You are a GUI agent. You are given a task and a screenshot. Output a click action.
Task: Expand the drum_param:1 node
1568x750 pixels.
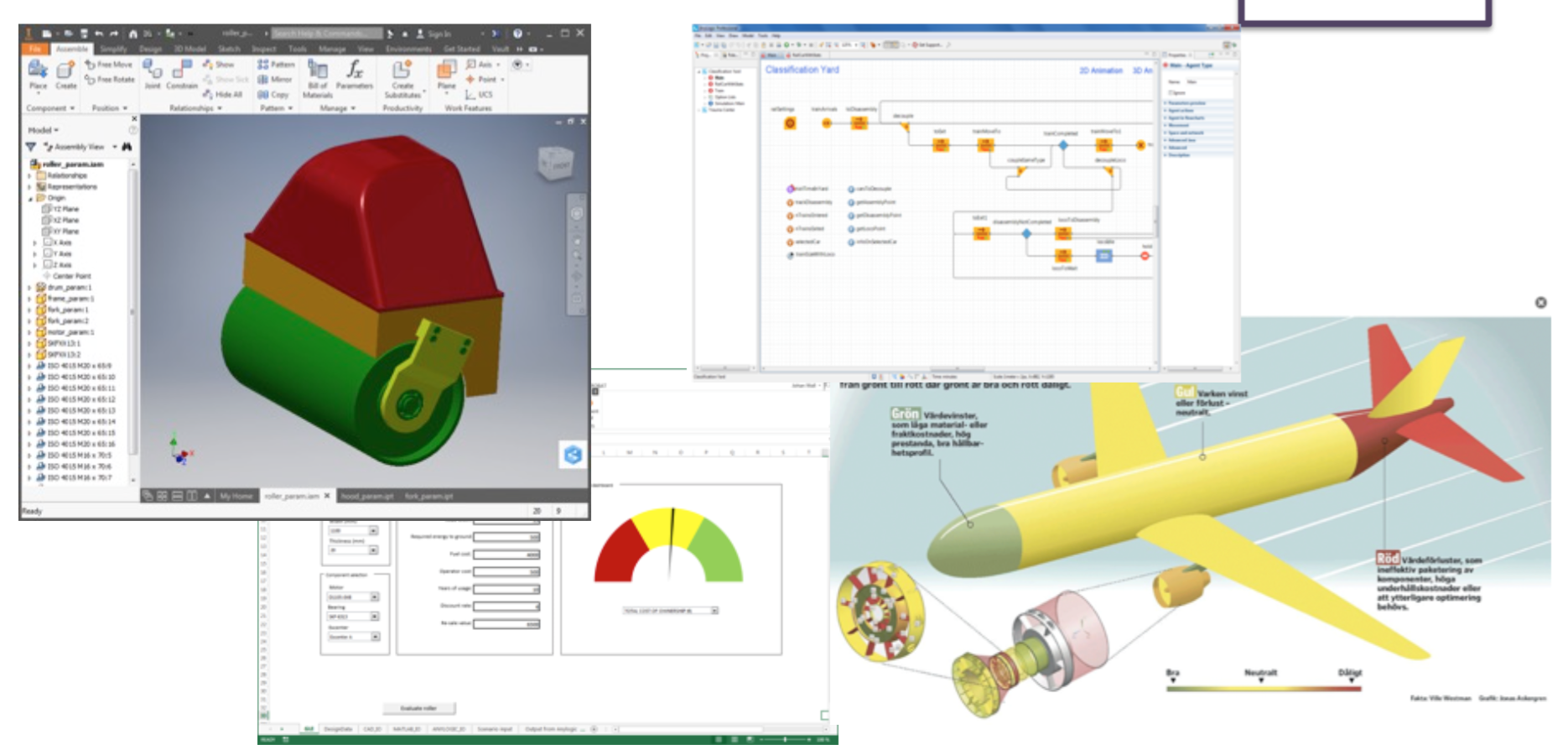[x=30, y=287]
